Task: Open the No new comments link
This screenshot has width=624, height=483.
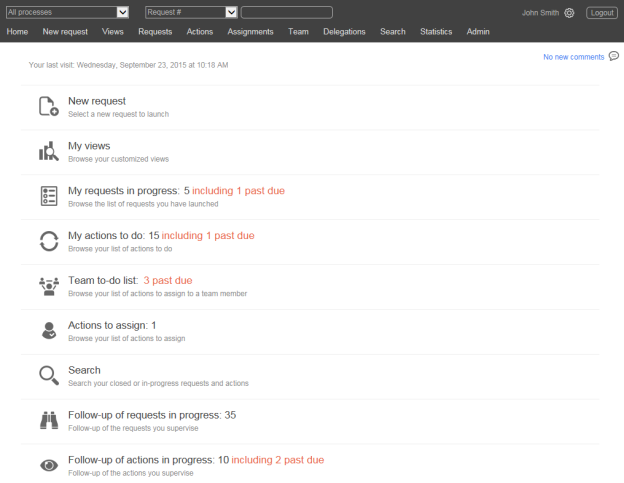Action: click(573, 57)
